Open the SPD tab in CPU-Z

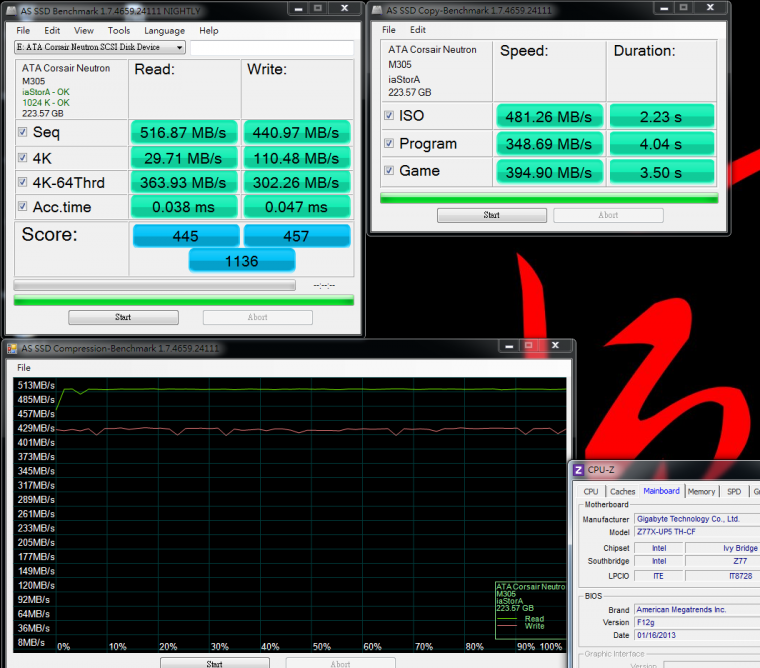(734, 491)
